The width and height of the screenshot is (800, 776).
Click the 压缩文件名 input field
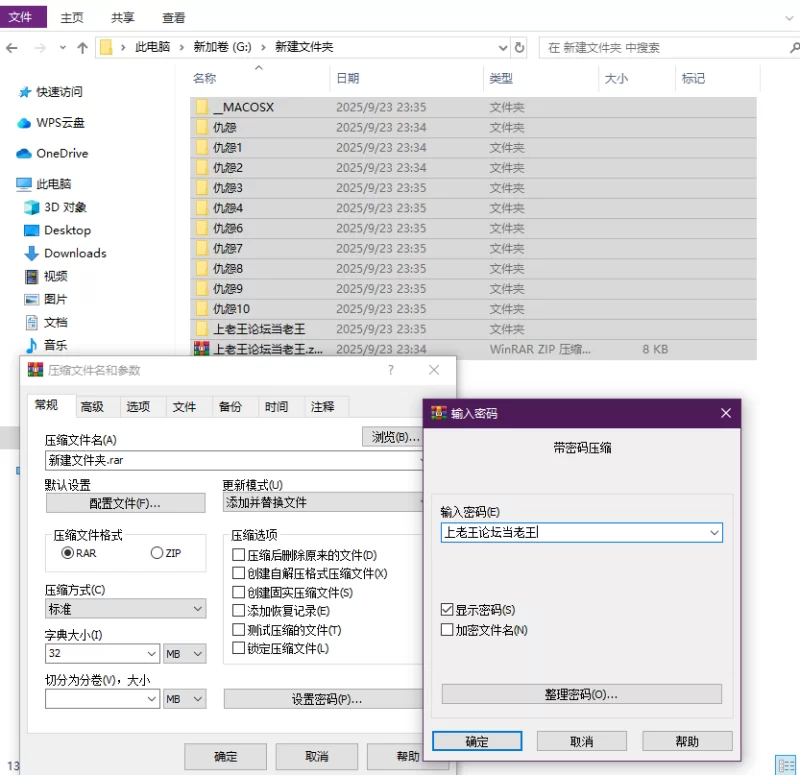point(230,460)
